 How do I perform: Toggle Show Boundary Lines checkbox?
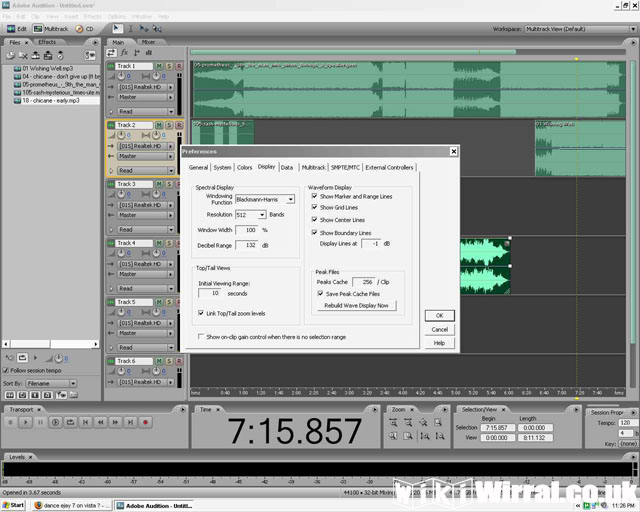click(x=315, y=232)
